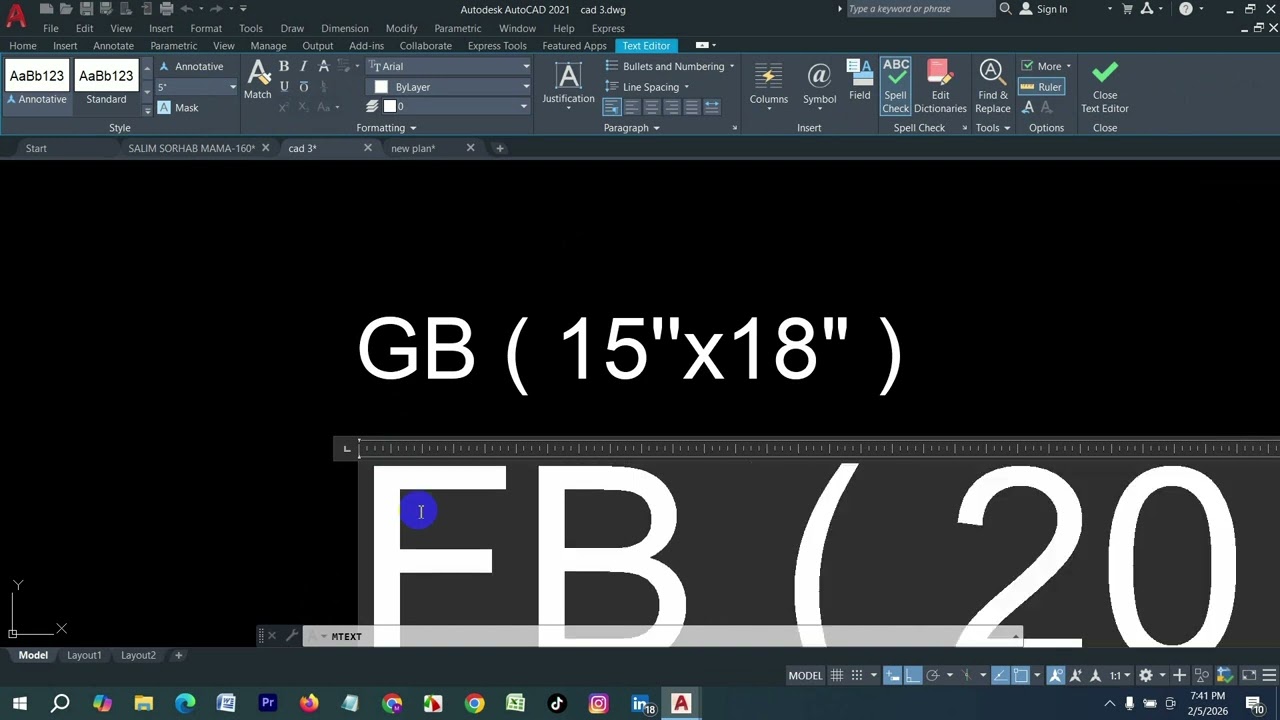Toggle polar tracking in status bar
The image size is (1280, 720).
tap(932, 676)
